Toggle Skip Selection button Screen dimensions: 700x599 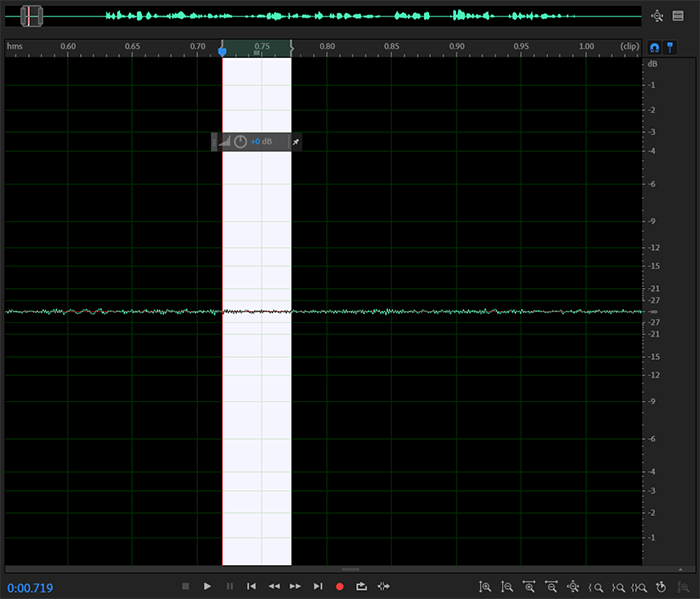click(384, 586)
